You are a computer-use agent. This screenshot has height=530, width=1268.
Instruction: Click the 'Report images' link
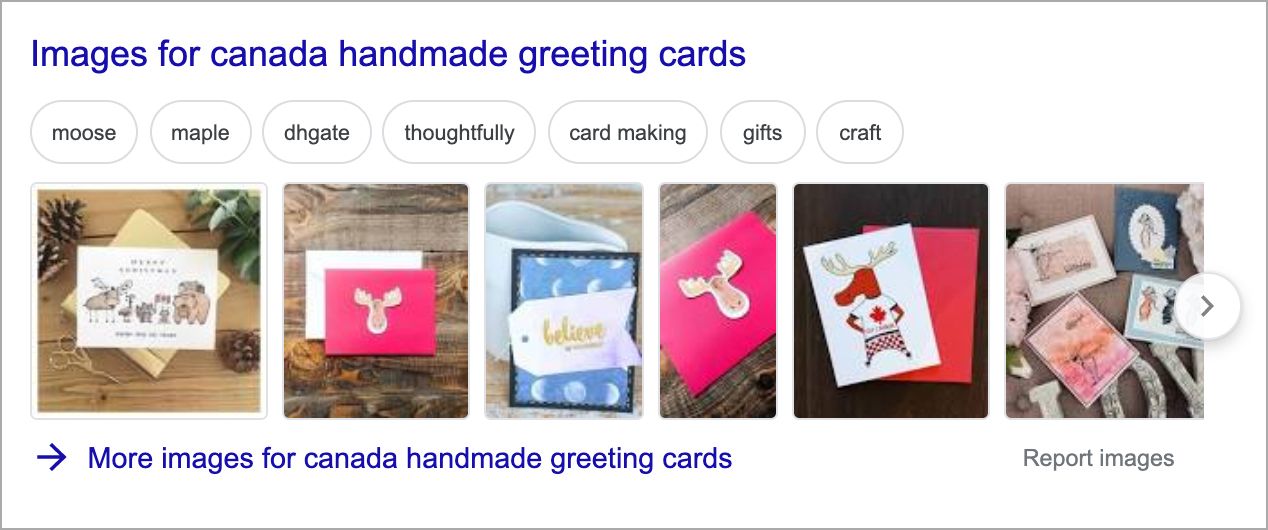1098,459
